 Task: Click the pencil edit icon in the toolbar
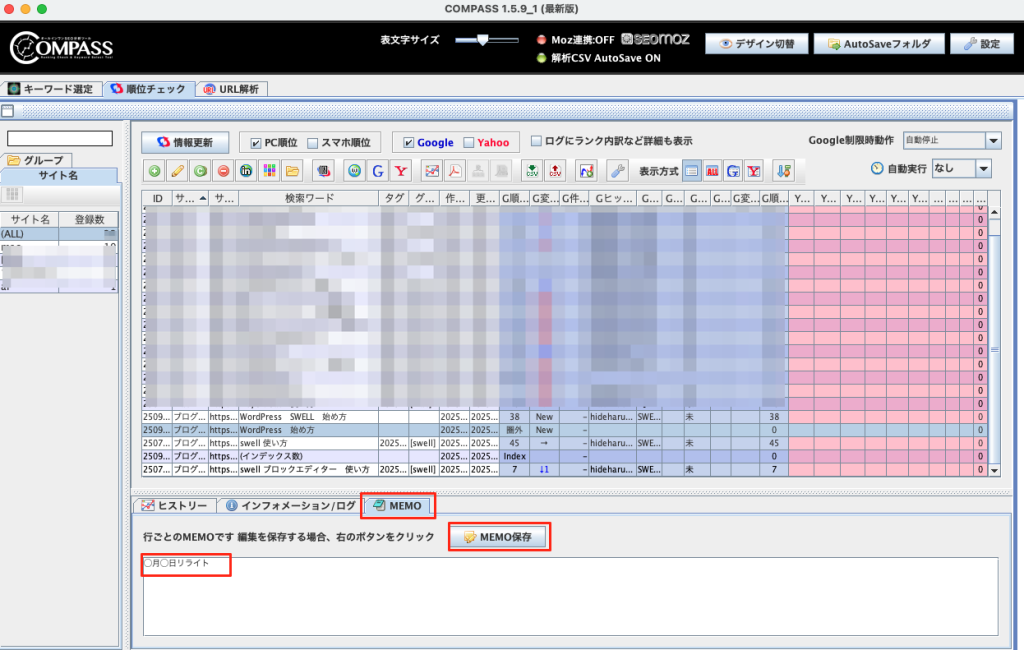177,171
